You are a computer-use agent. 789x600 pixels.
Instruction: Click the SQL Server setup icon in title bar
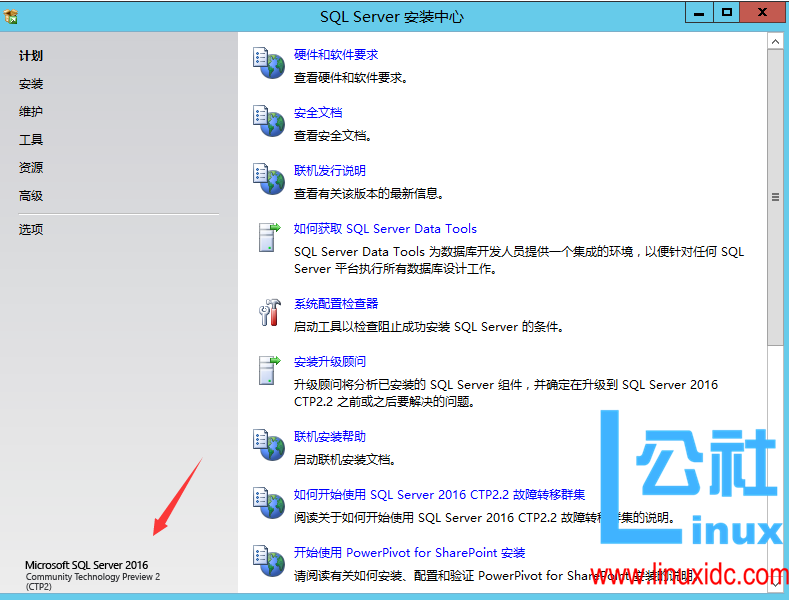click(x=11, y=16)
